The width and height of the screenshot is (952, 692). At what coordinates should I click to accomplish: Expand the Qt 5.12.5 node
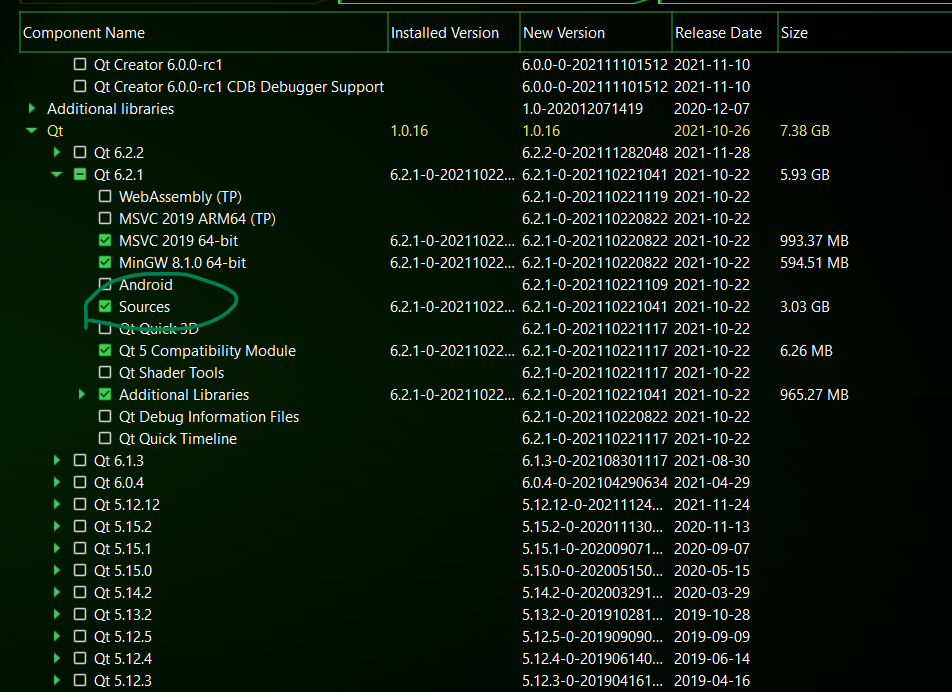[57, 636]
